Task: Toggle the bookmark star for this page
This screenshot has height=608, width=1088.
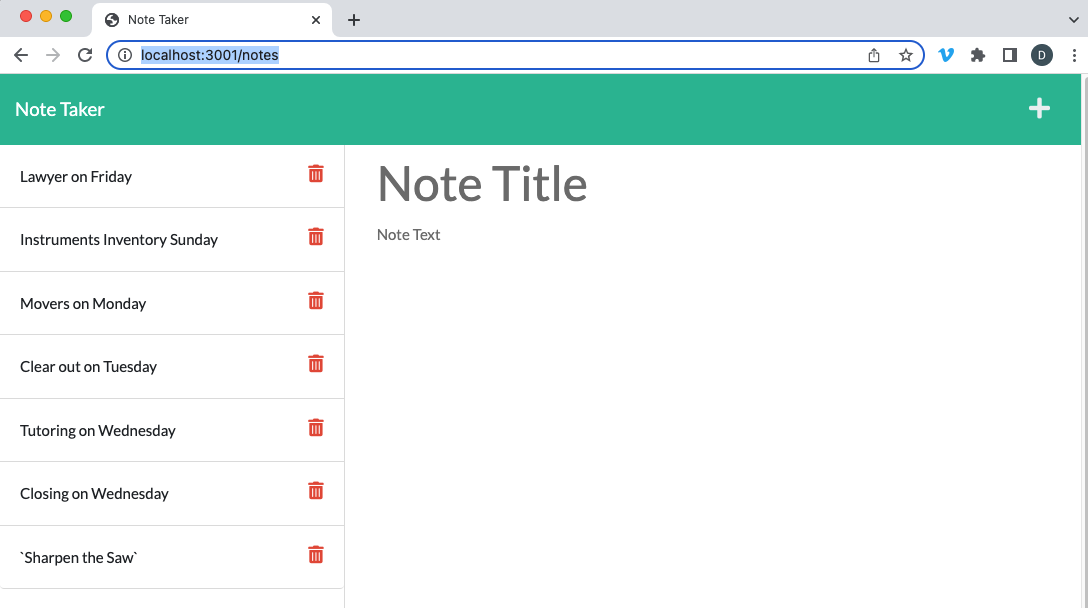Action: click(x=906, y=55)
